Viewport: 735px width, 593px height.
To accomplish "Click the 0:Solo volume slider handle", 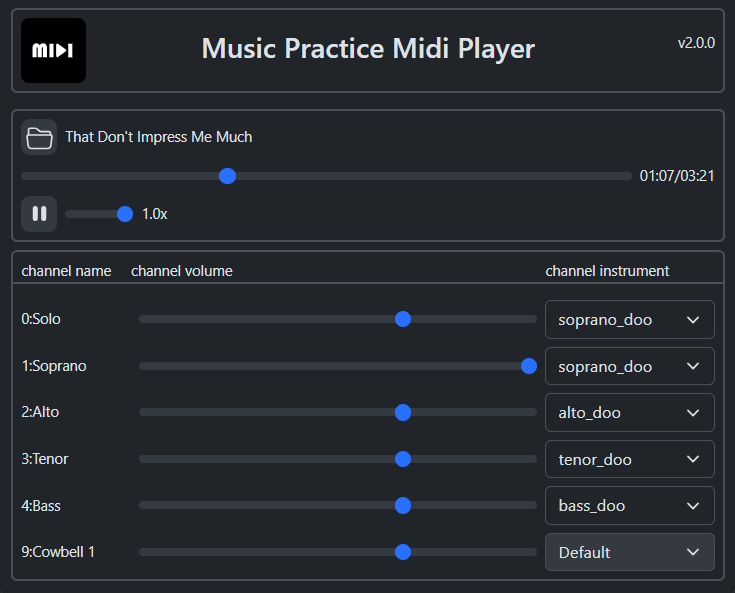I will [x=403, y=319].
